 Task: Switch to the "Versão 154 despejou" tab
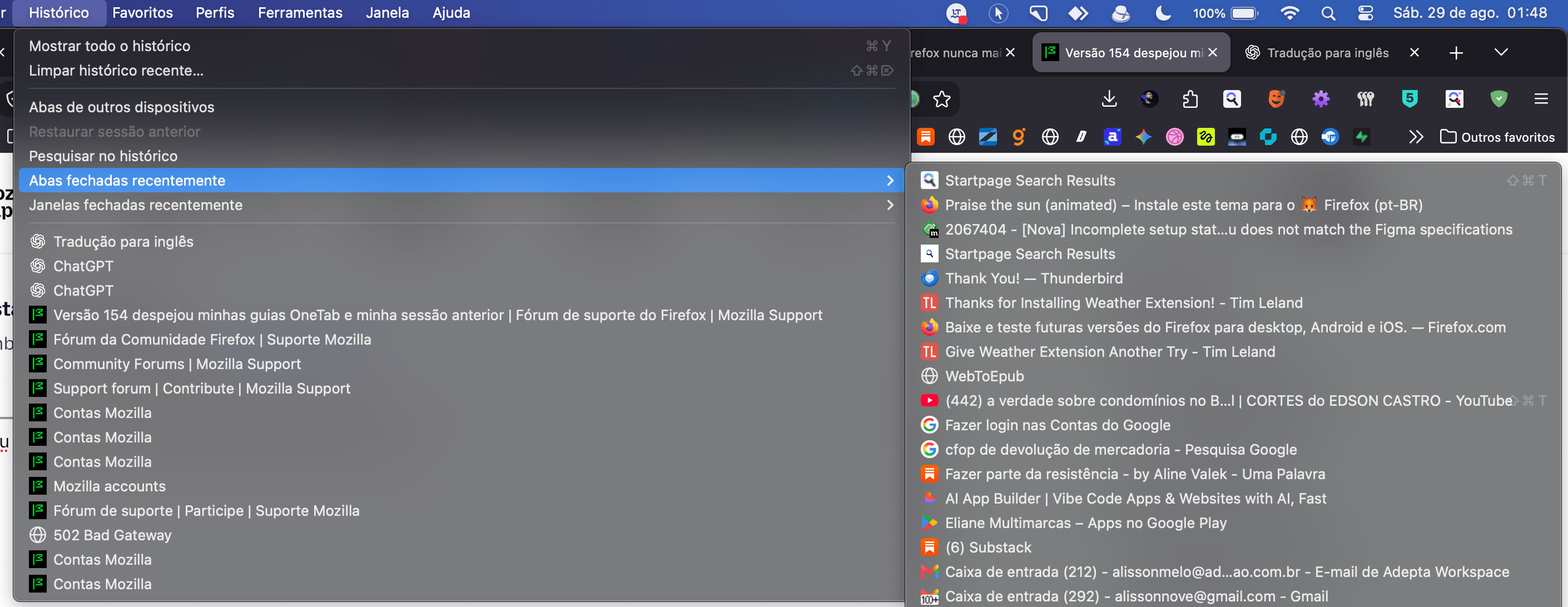1132,53
